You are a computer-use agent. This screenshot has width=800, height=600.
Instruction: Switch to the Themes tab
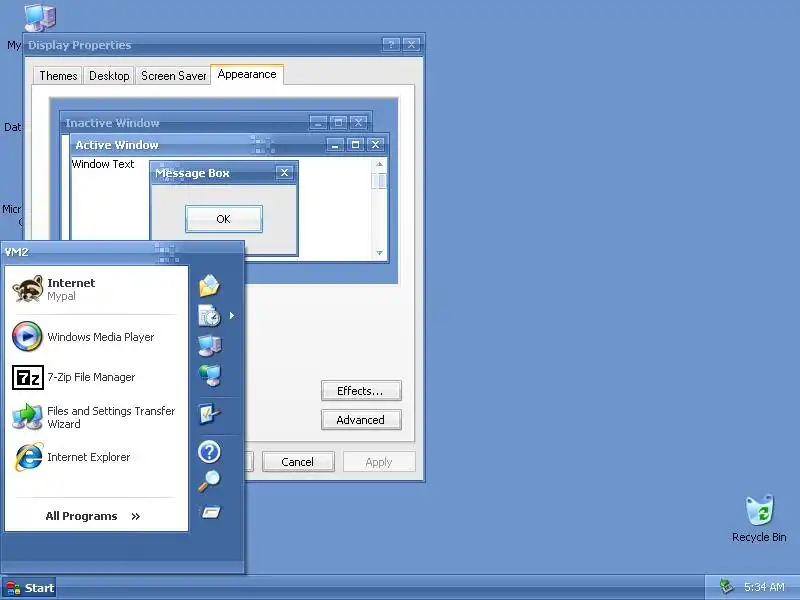58,76
